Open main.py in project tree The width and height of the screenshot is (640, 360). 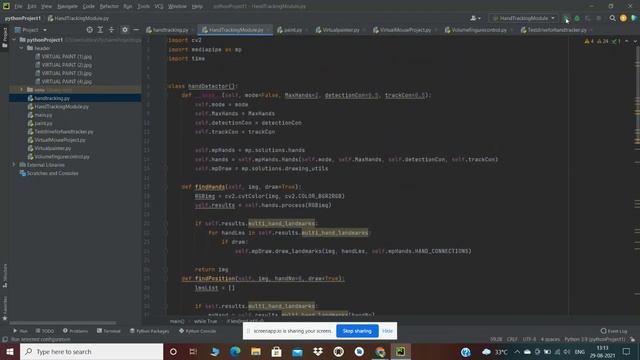pos(40,115)
